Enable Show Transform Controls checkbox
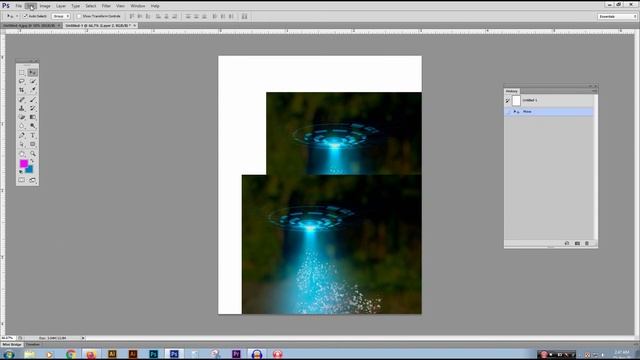This screenshot has width=640, height=360. pyautogui.click(x=79, y=16)
